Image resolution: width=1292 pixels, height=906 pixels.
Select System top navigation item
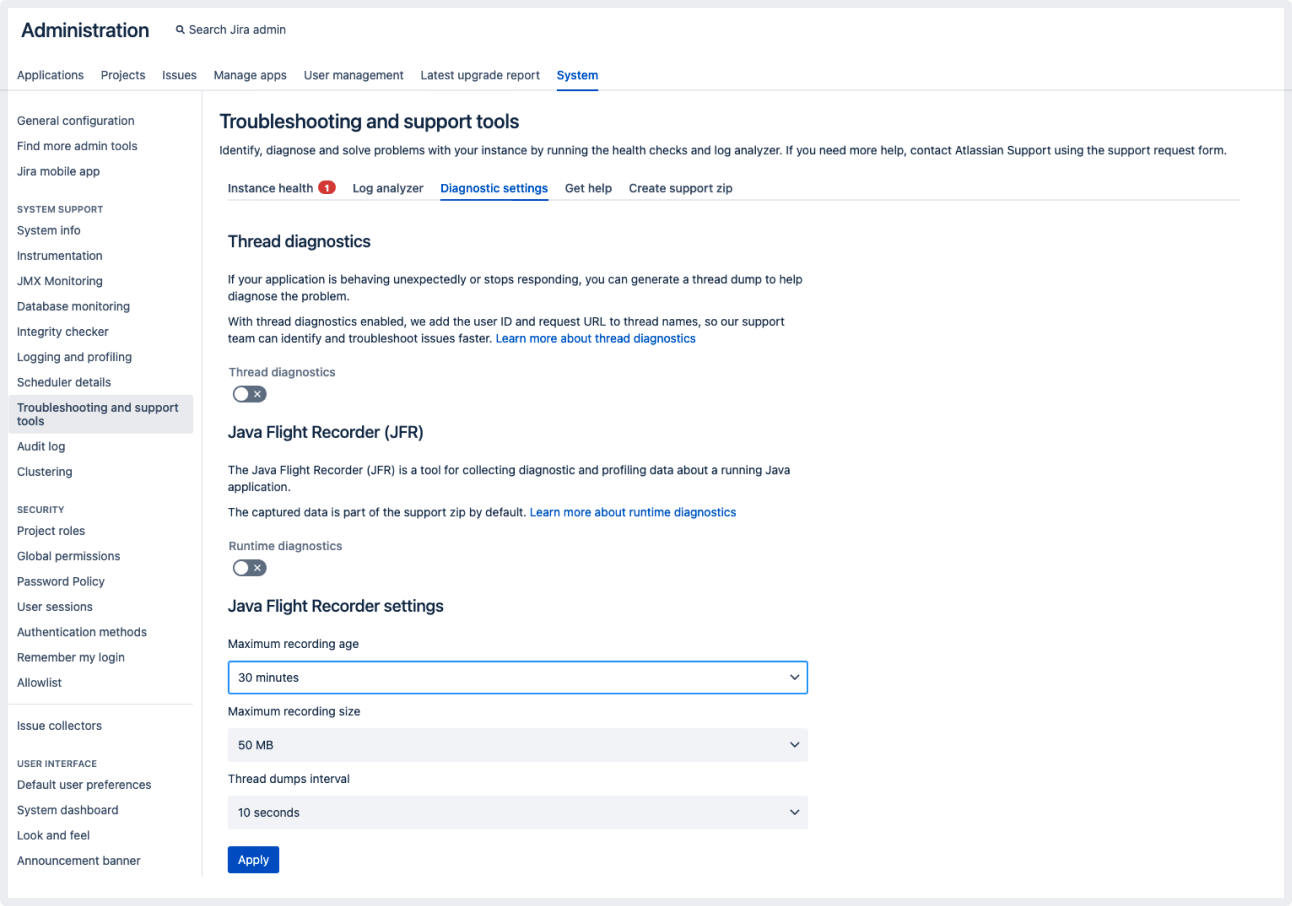(x=577, y=75)
